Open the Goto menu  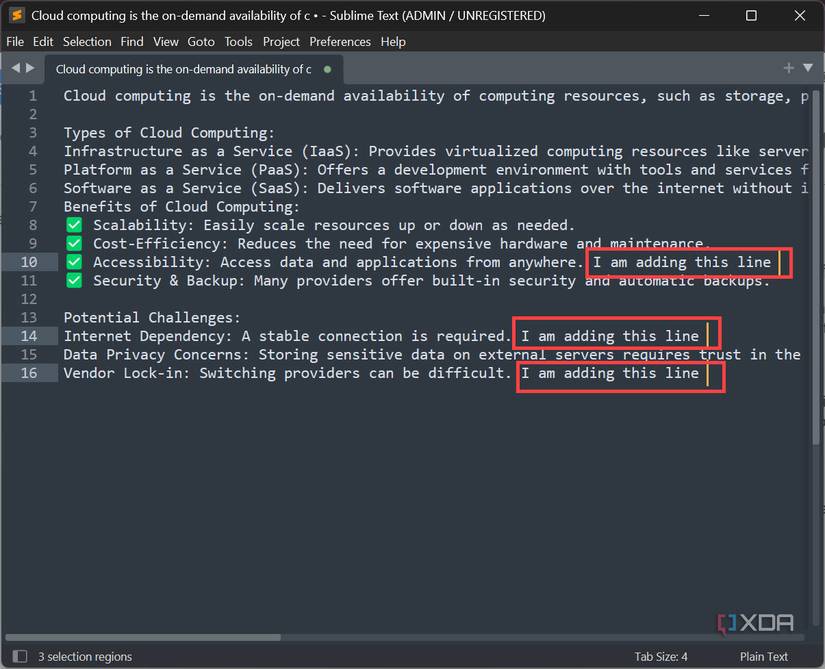pyautogui.click(x=200, y=41)
